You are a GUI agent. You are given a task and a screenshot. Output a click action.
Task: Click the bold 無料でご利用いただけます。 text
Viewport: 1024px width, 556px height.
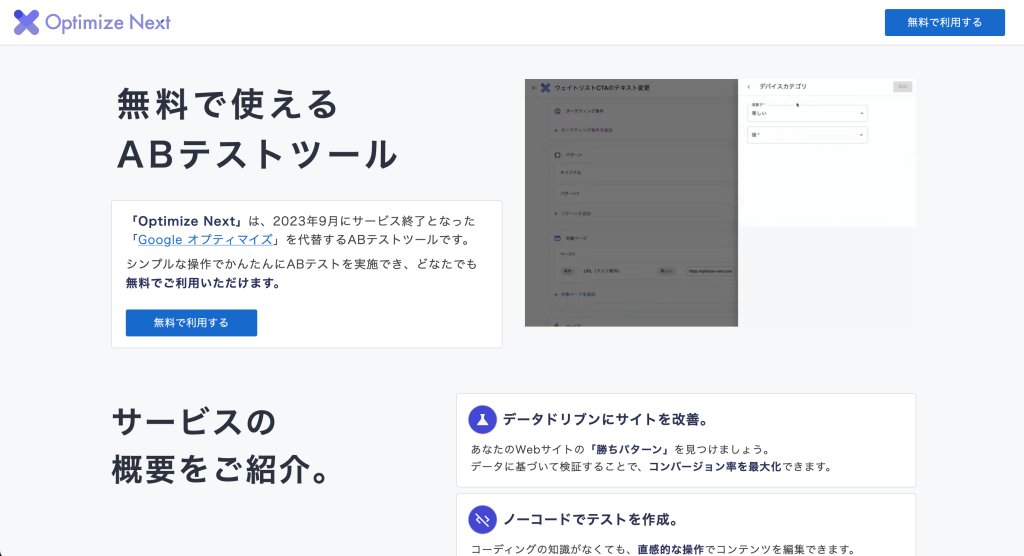204,283
